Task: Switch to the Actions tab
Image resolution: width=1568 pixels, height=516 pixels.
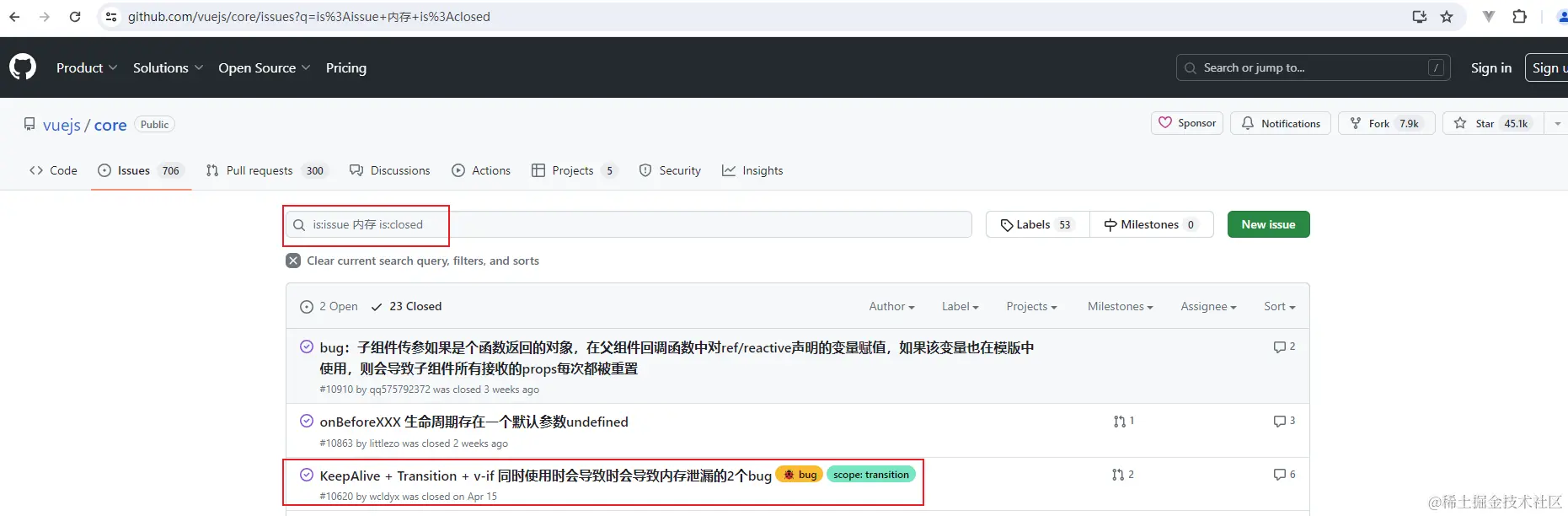Action: pyautogui.click(x=481, y=170)
